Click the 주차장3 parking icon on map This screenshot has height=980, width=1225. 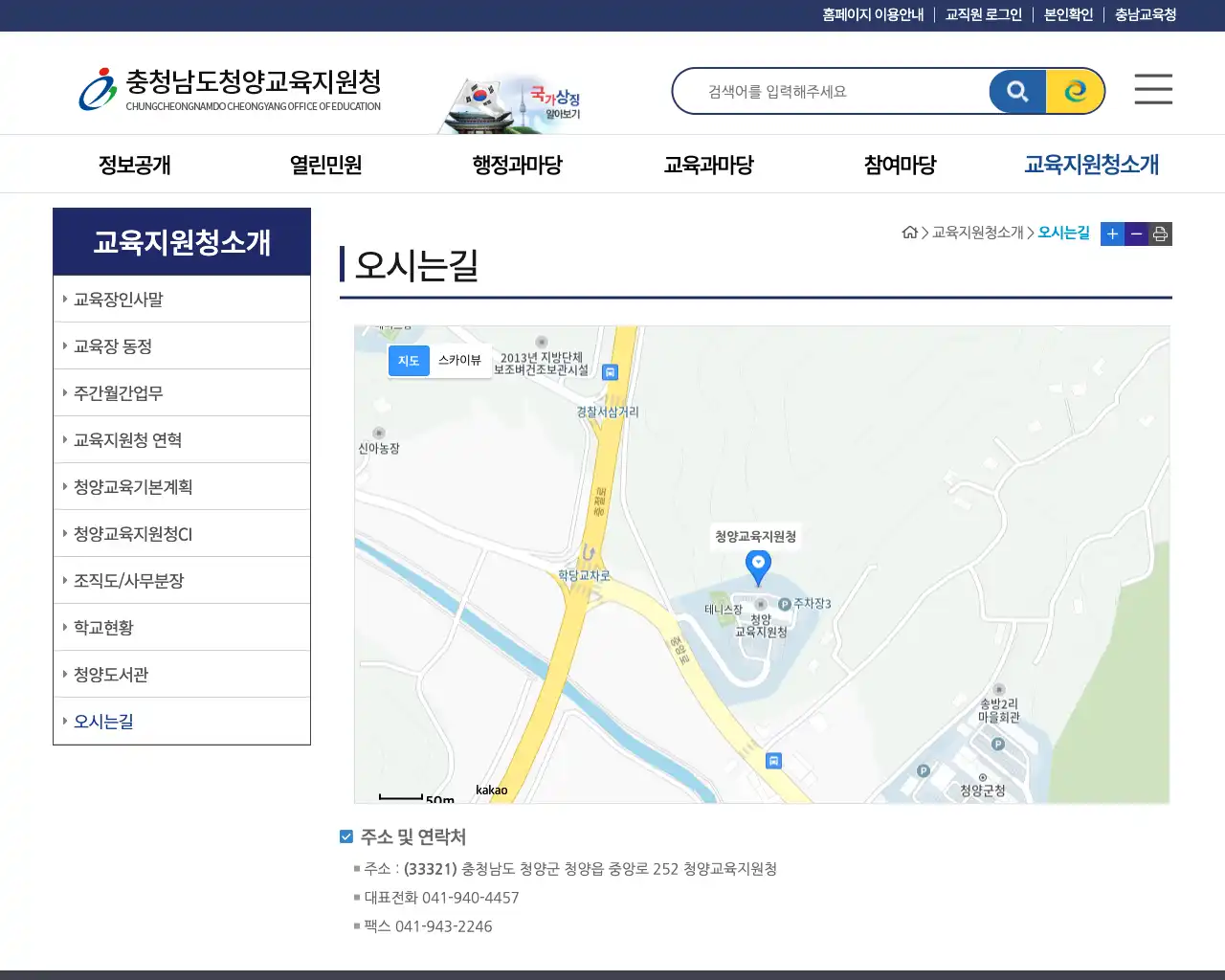tap(785, 604)
